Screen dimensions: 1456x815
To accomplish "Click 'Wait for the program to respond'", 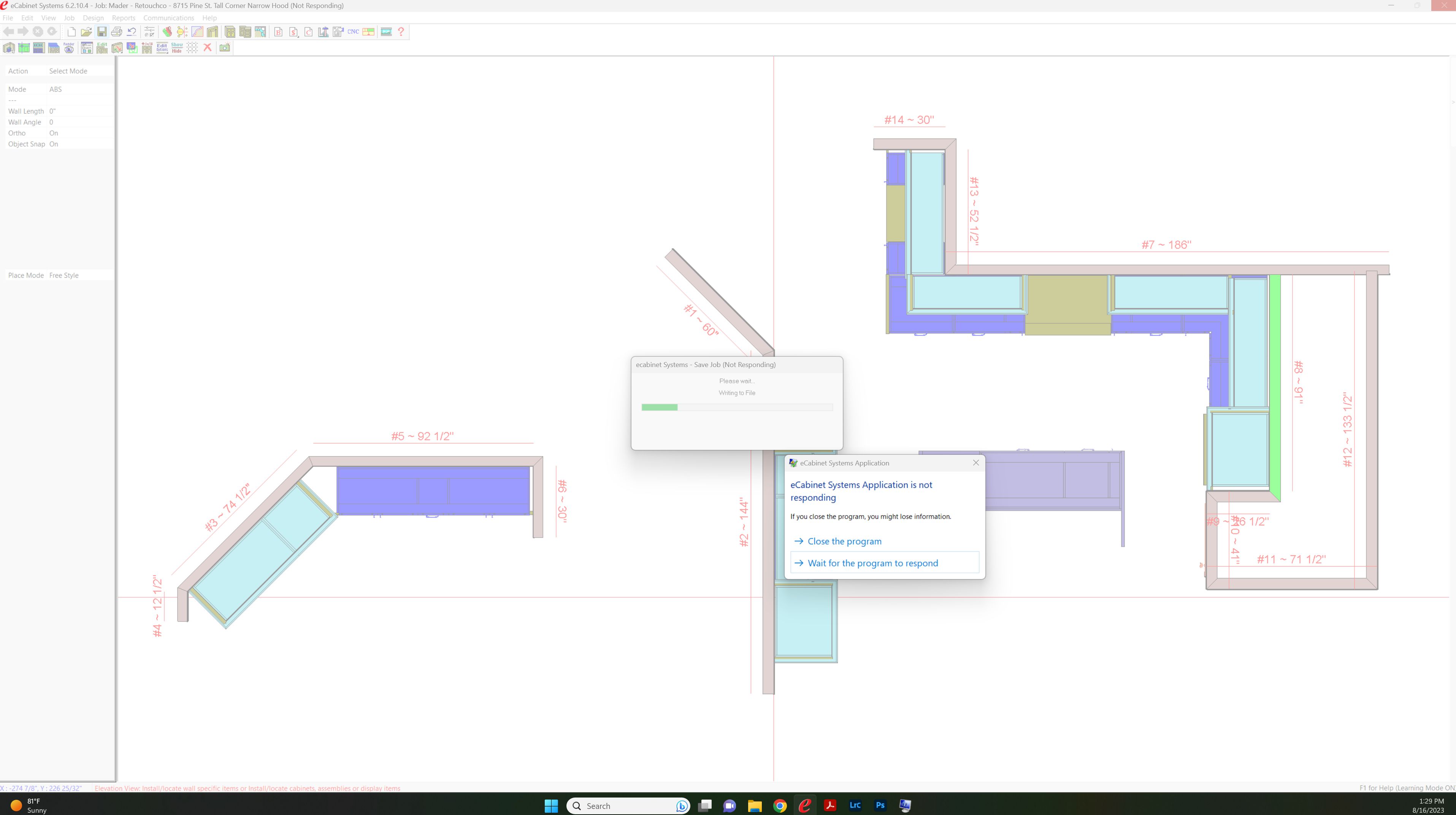I will pos(873,563).
